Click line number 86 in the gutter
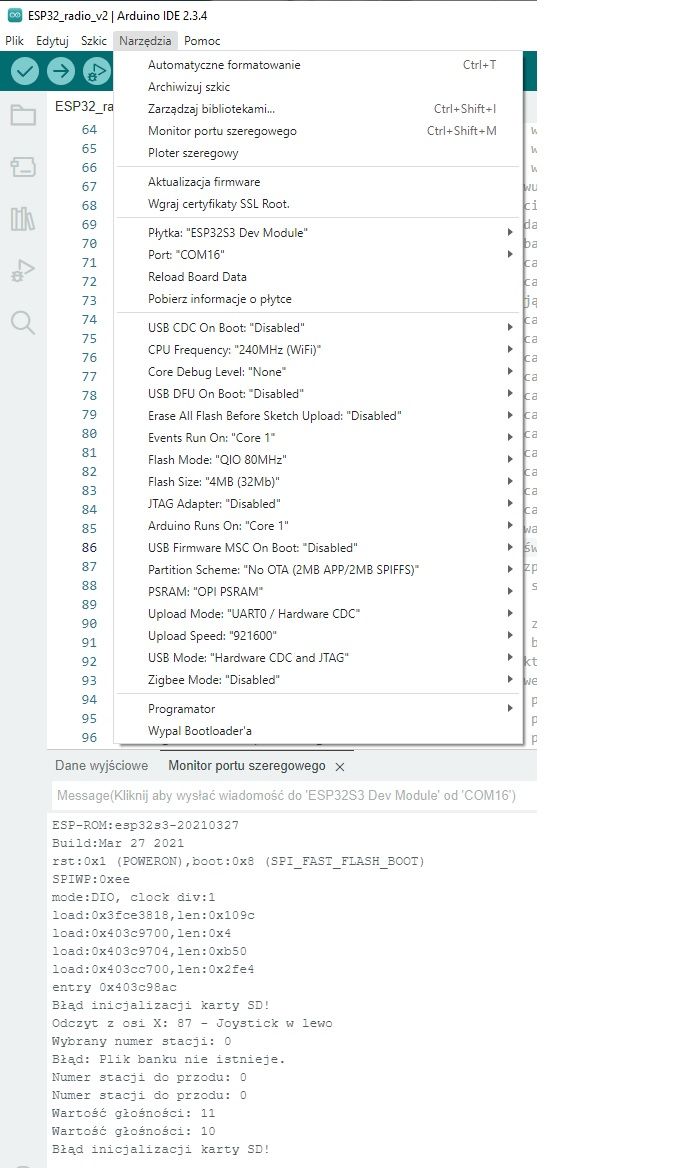This screenshot has height=1168, width=686. point(89,548)
